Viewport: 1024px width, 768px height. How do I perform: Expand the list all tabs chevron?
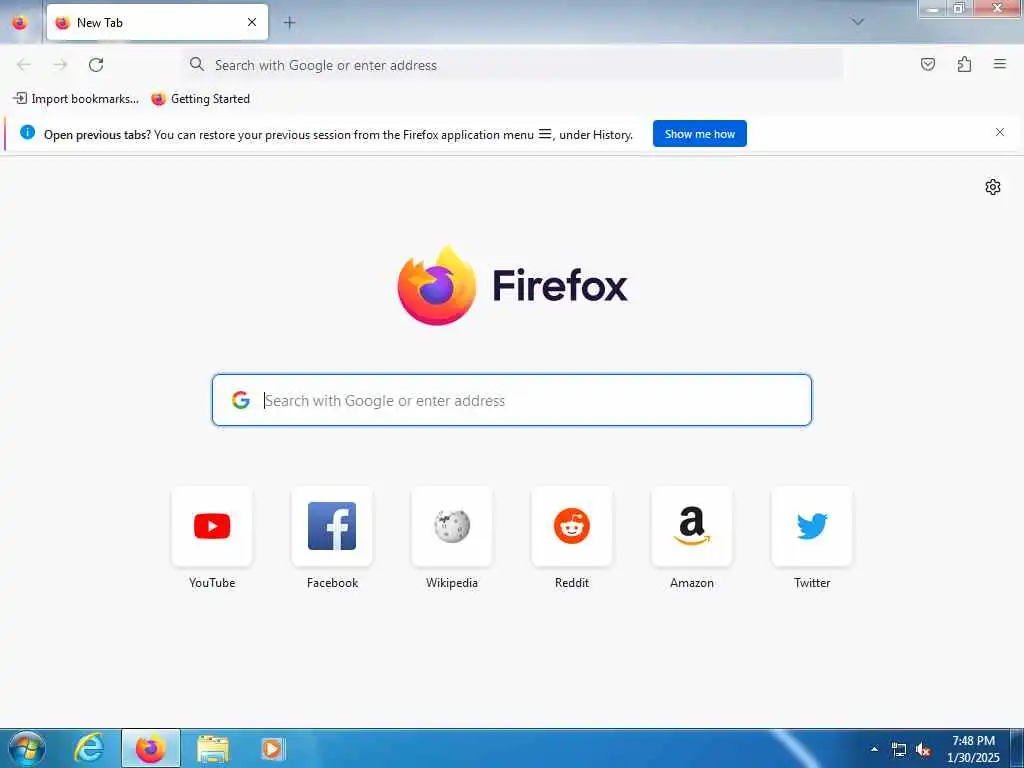(x=857, y=22)
